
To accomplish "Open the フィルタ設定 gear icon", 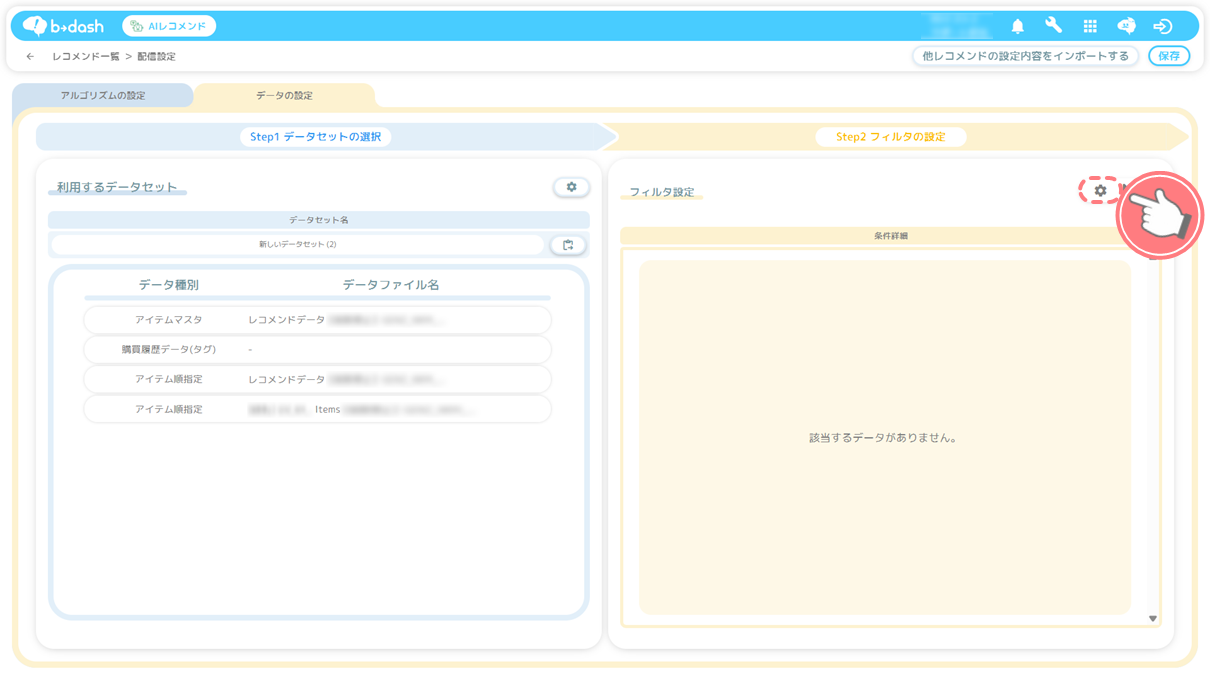I will pyautogui.click(x=1100, y=190).
